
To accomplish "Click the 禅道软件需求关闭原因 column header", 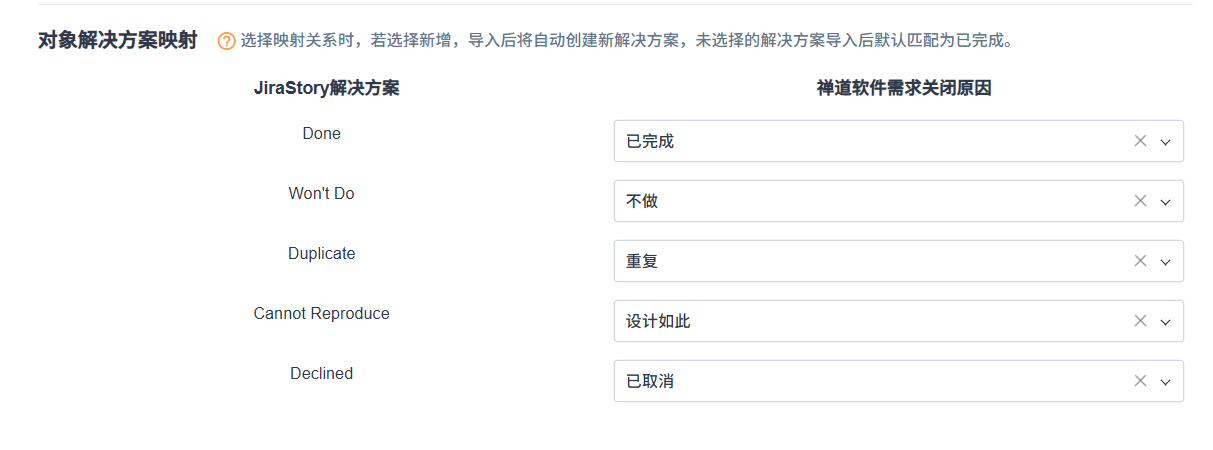I will tap(904, 88).
